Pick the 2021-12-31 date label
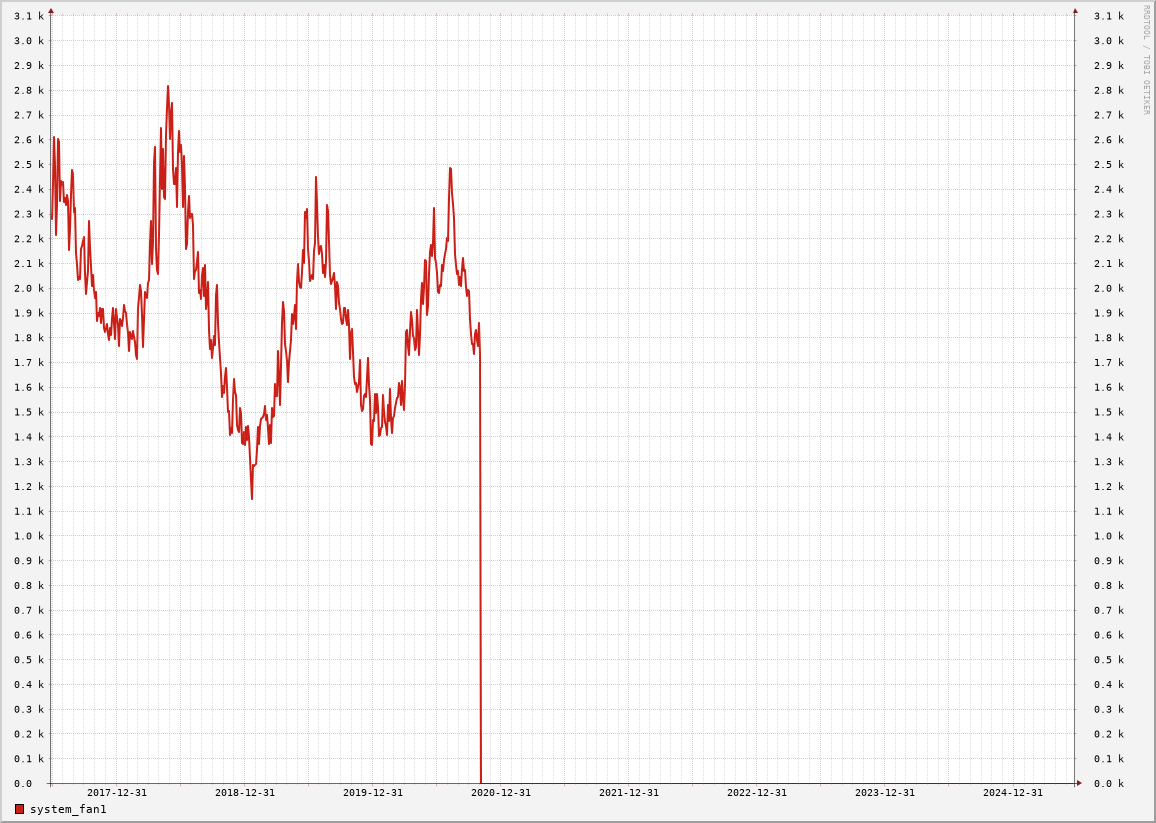 click(628, 793)
